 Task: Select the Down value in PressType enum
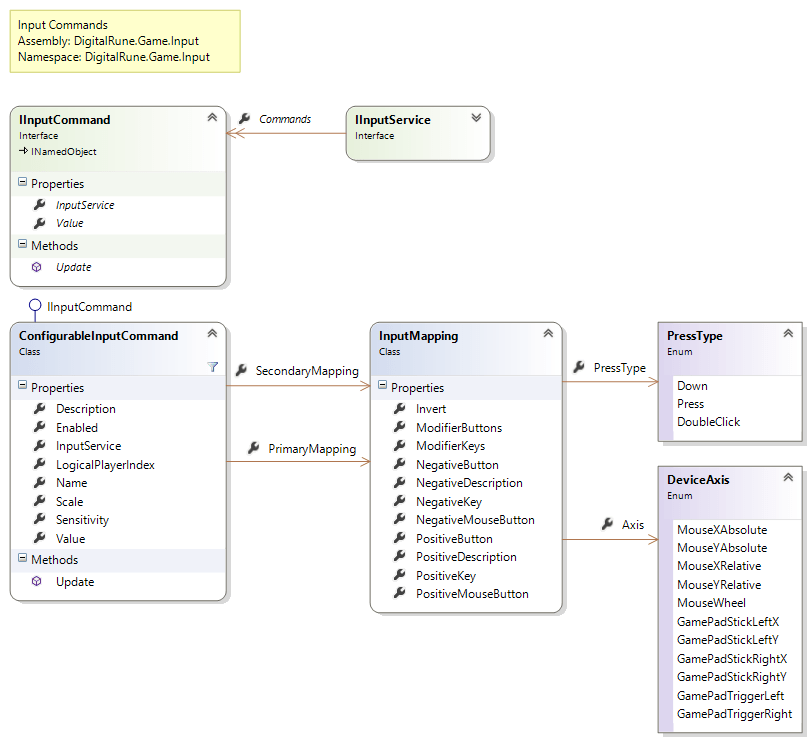[x=692, y=385]
